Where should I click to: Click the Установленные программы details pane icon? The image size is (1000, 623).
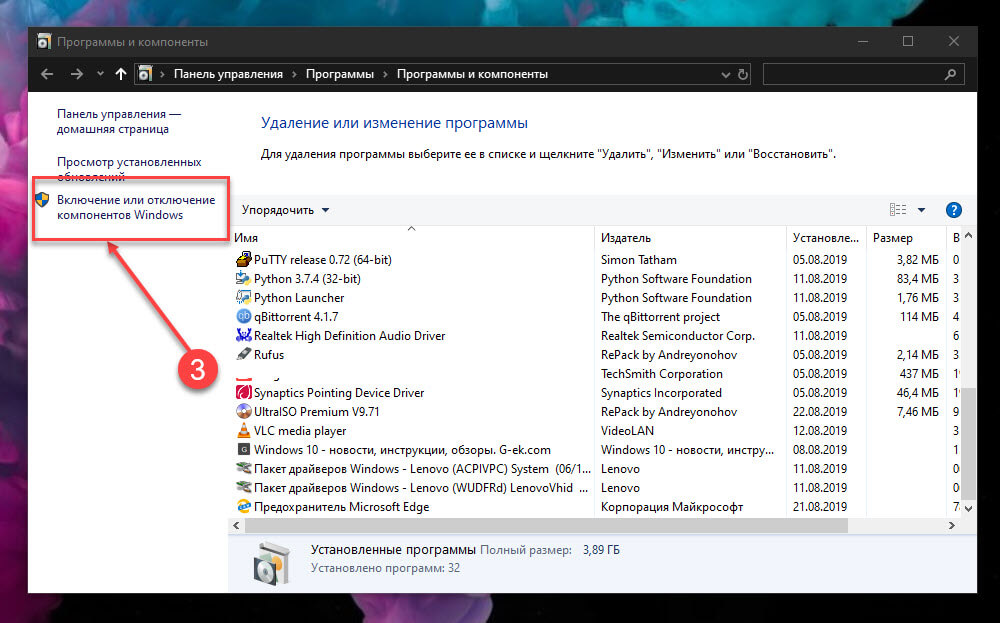[x=272, y=562]
